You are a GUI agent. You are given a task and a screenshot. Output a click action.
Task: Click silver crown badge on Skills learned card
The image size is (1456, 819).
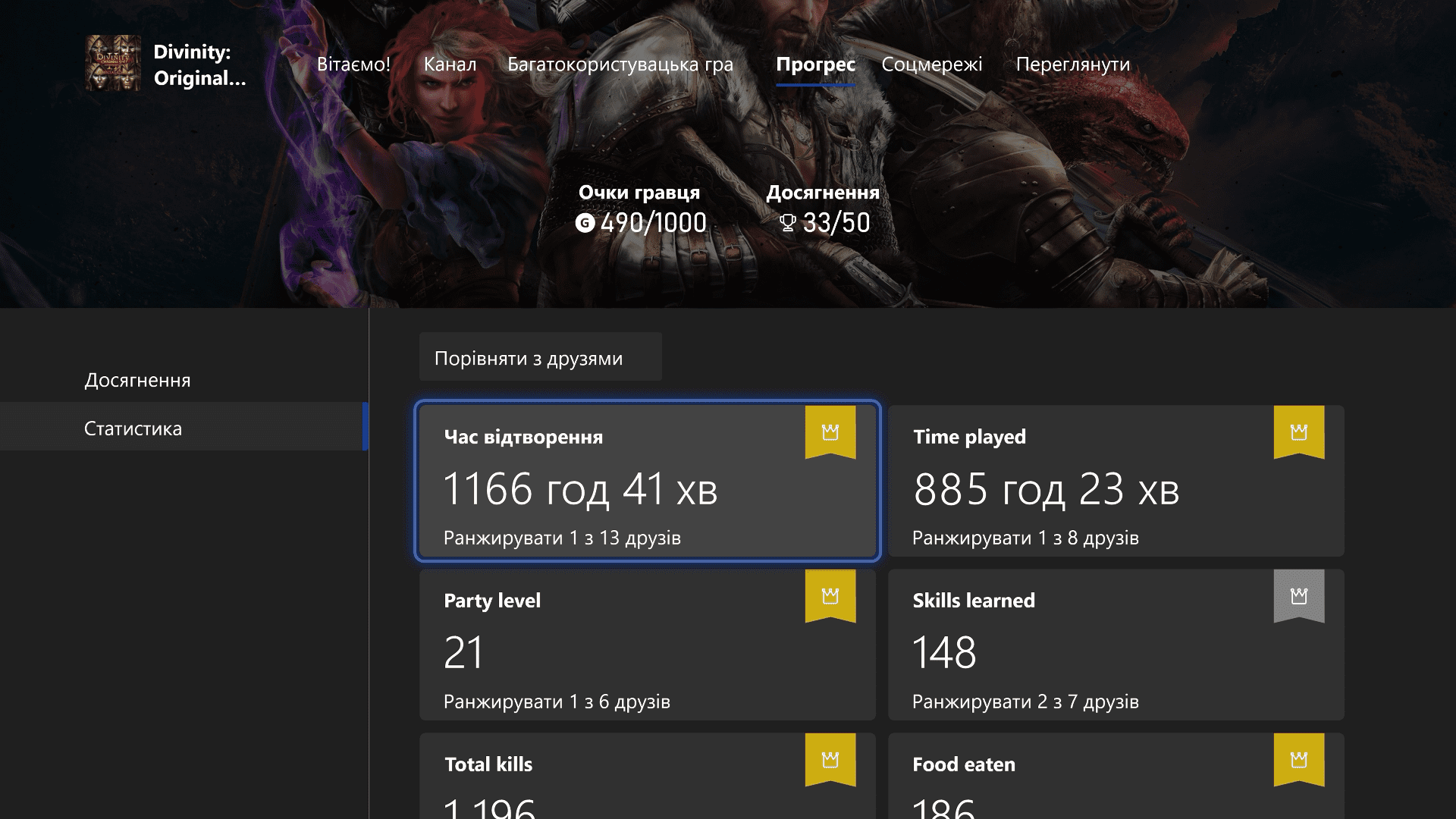1299,596
